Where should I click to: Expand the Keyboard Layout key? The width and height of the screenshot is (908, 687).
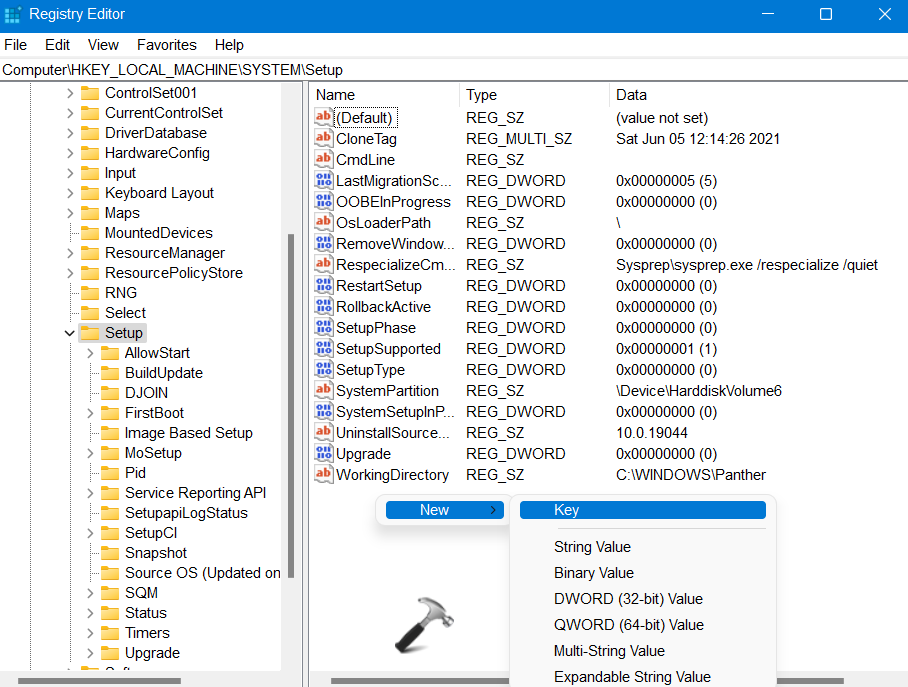click(x=69, y=193)
